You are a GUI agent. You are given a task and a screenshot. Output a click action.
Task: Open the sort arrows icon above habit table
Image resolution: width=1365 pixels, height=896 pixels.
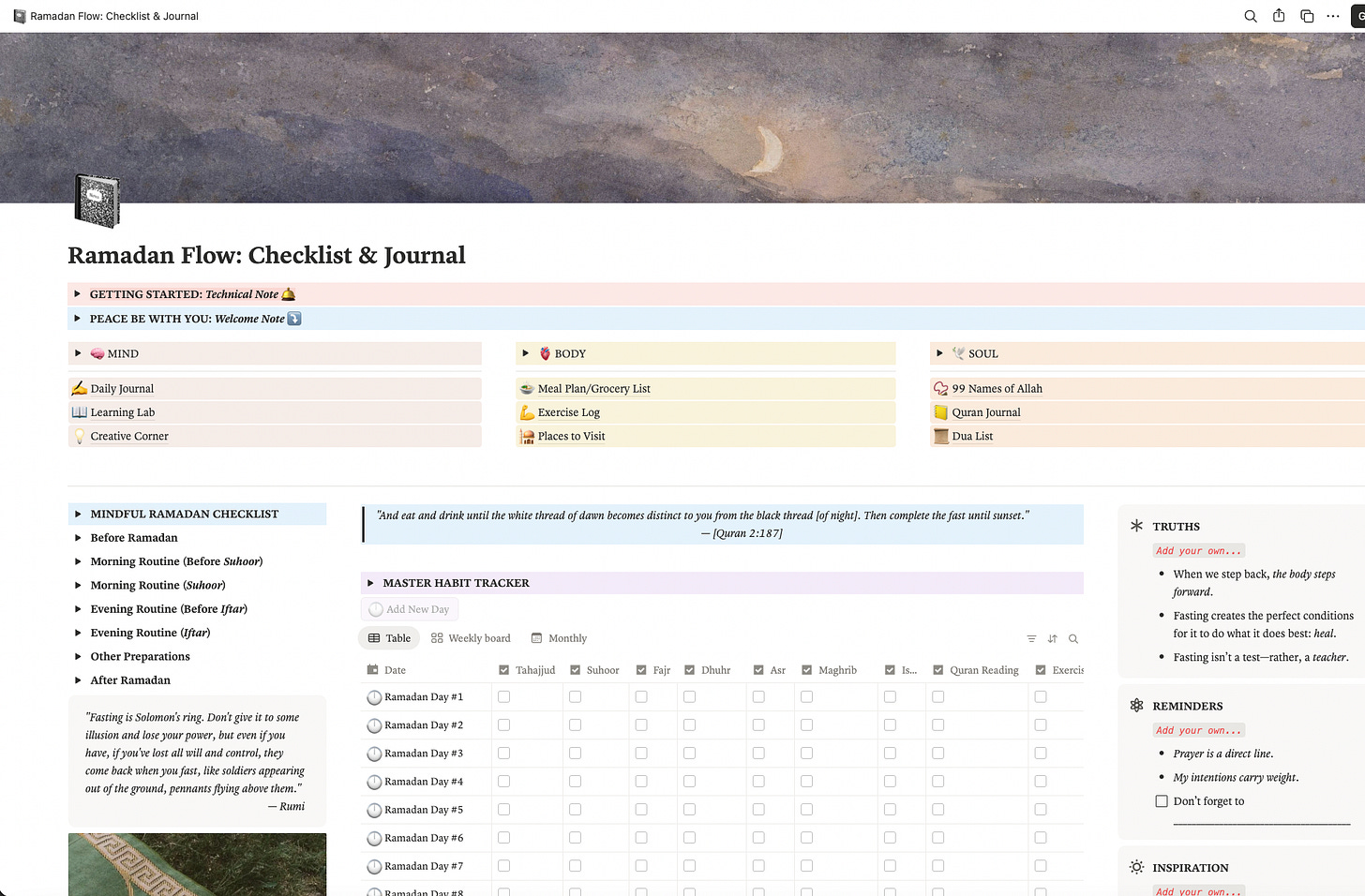point(1052,638)
